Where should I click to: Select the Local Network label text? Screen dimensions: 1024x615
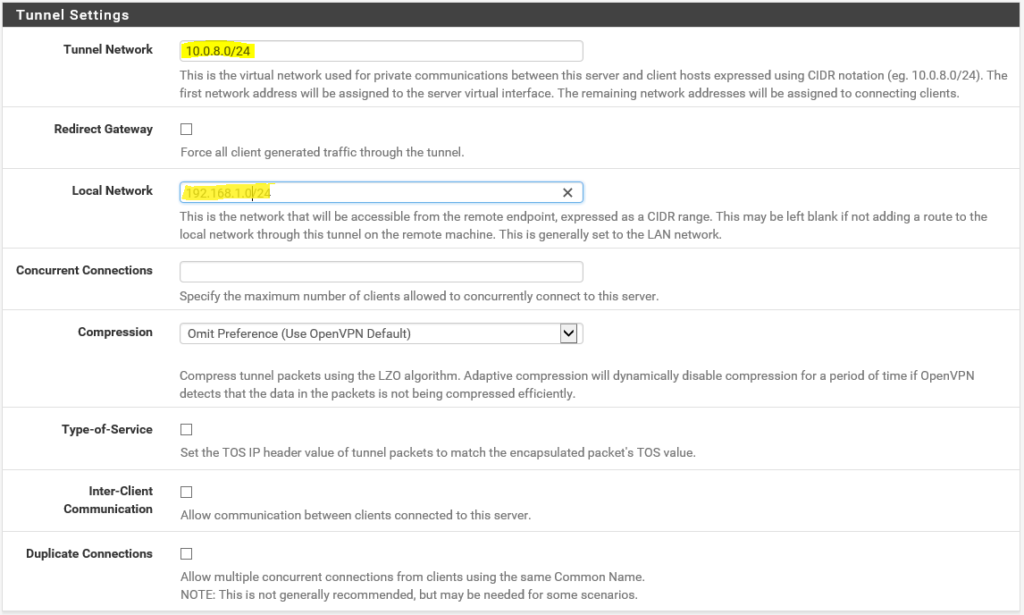click(112, 191)
